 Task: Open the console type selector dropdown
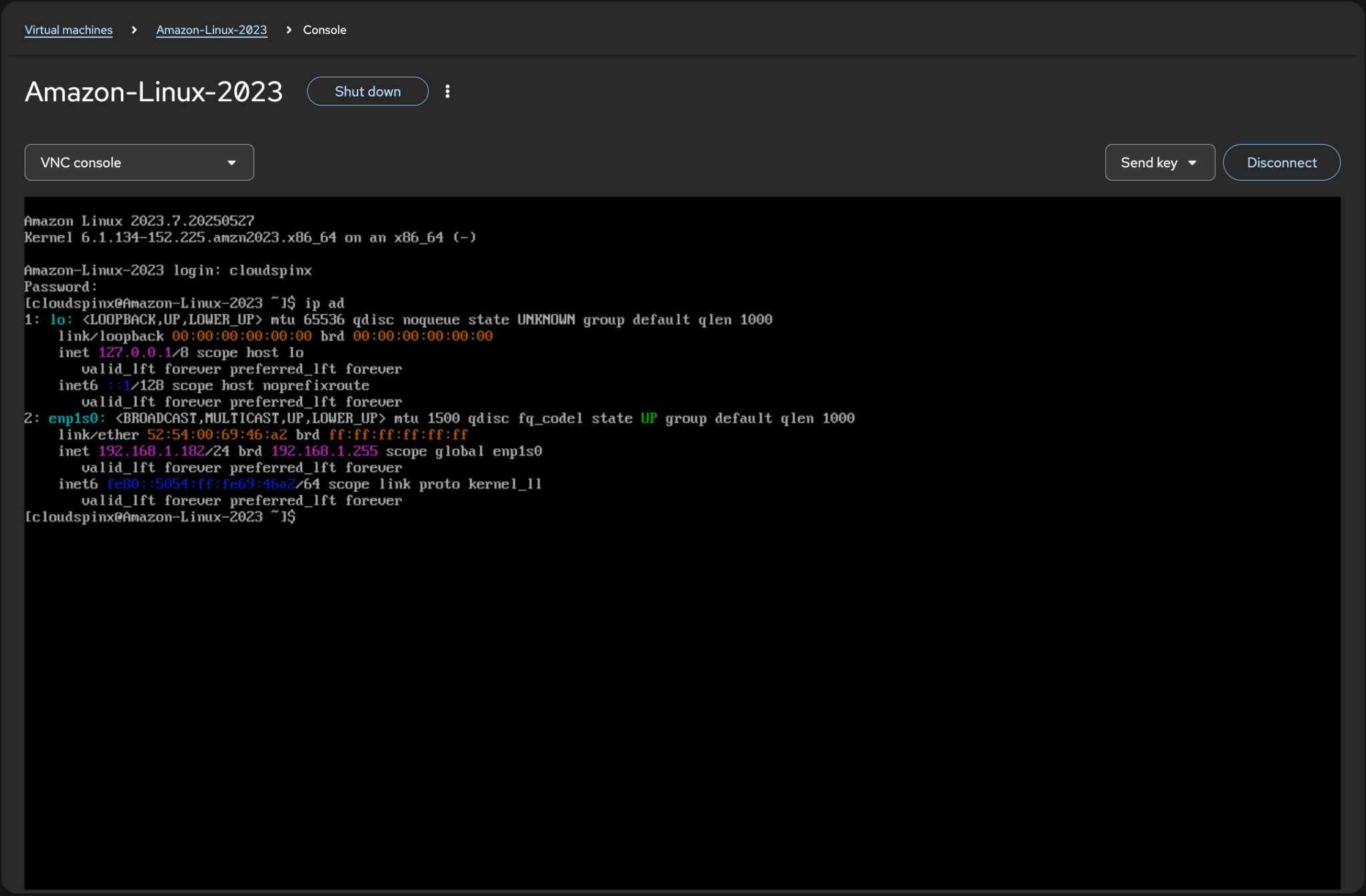point(139,162)
